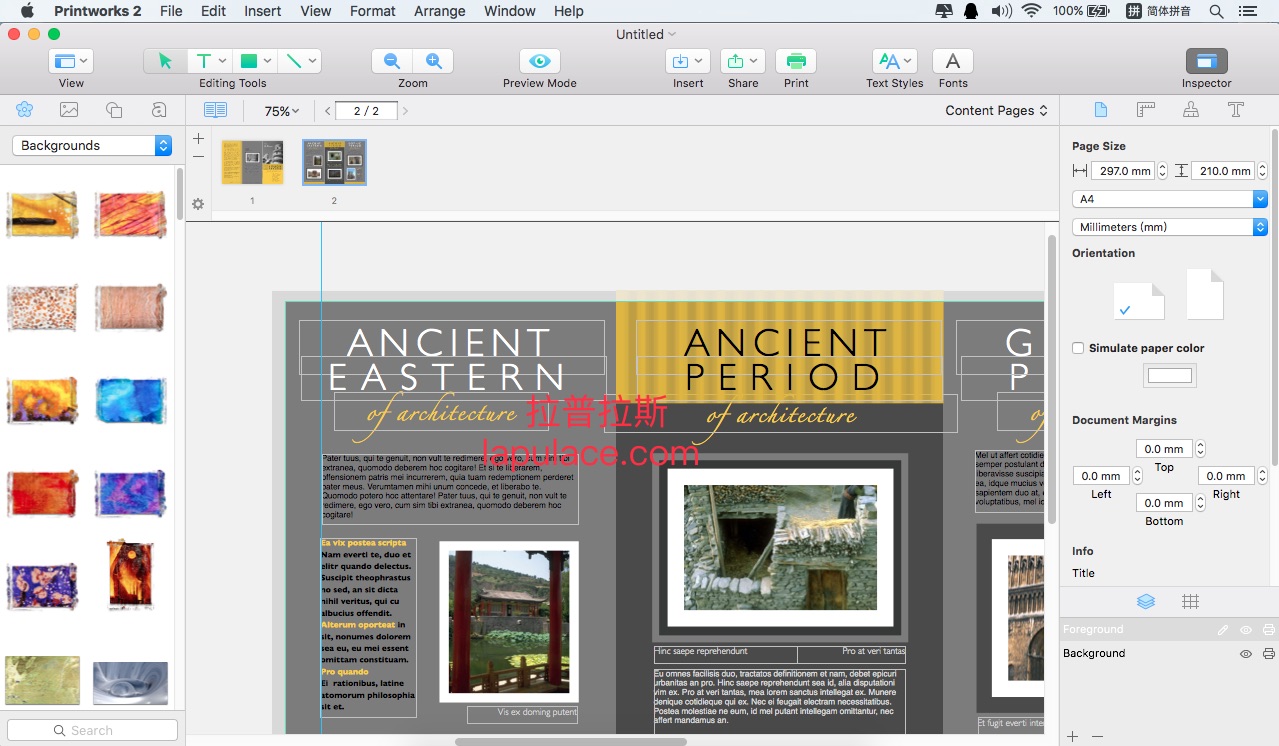Show the grid panel tab

(1190, 601)
